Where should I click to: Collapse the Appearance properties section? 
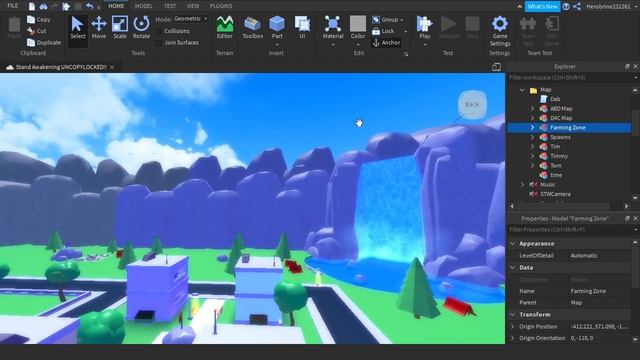[513, 243]
